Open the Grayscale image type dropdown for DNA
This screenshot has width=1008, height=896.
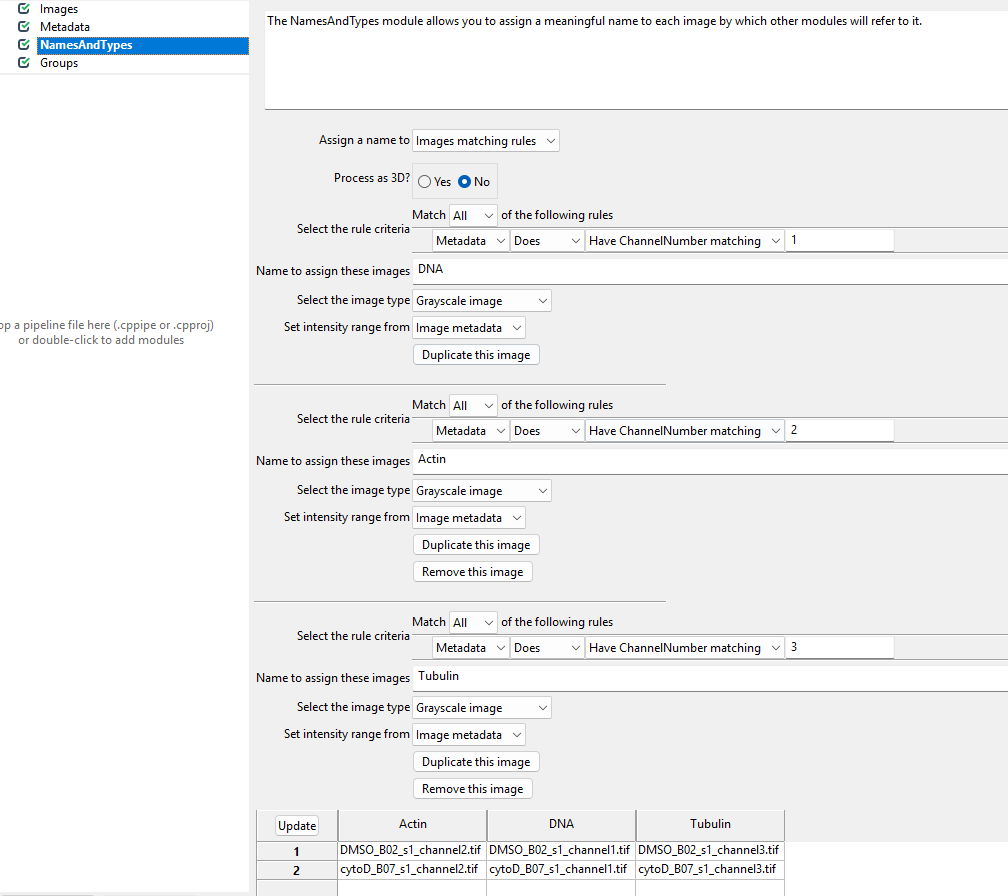click(x=481, y=300)
